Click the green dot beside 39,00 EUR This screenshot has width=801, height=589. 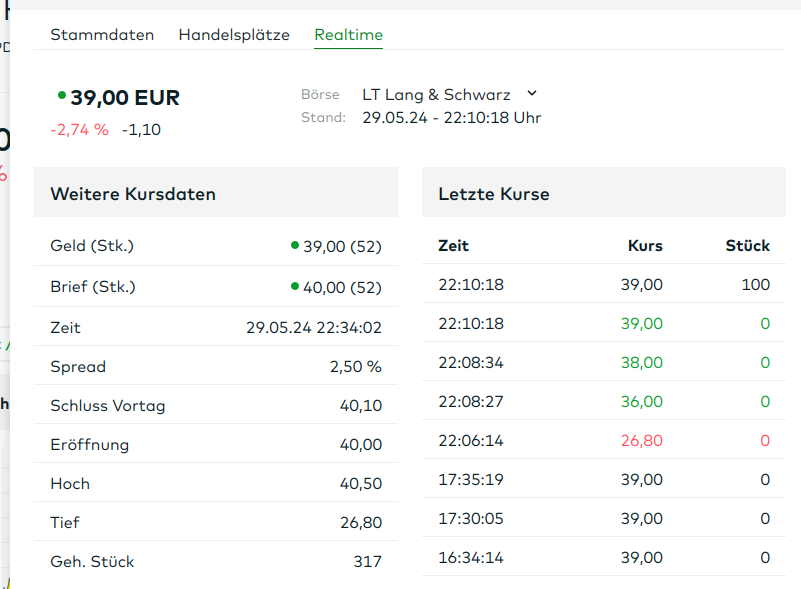point(62,96)
